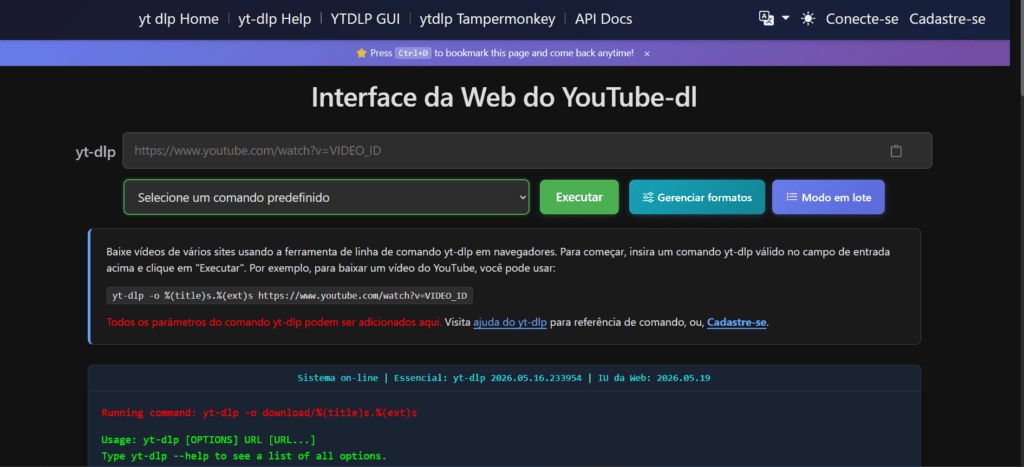This screenshot has height=467, width=1024.
Task: Click the red 'Running command' output line
Action: [x=259, y=413]
